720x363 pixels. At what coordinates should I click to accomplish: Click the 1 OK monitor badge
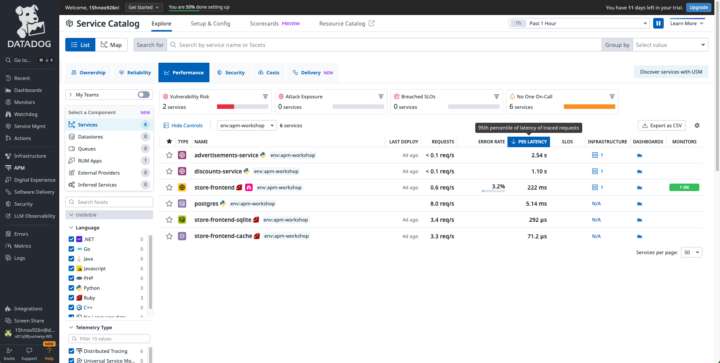tap(684, 187)
